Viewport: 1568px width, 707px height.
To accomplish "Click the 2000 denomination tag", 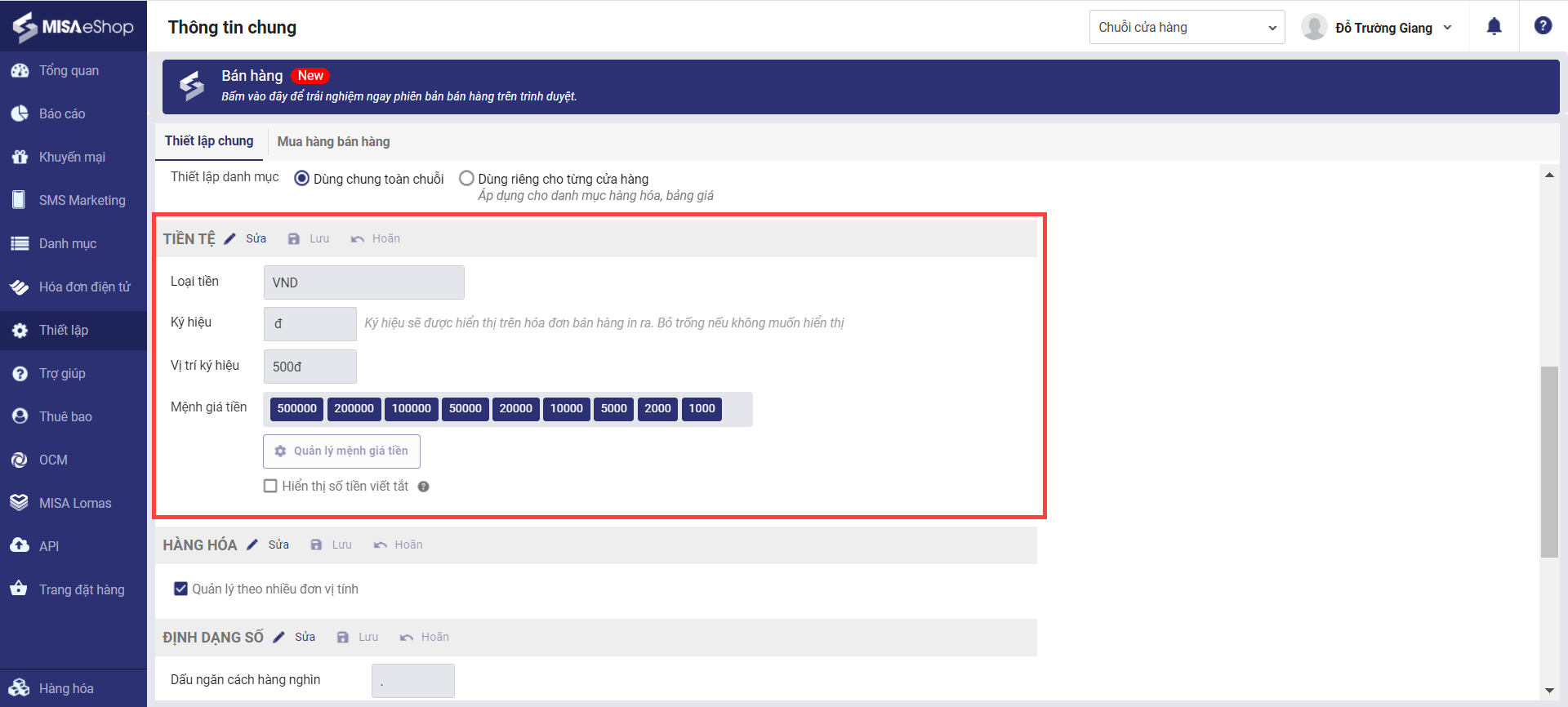I will point(658,409).
